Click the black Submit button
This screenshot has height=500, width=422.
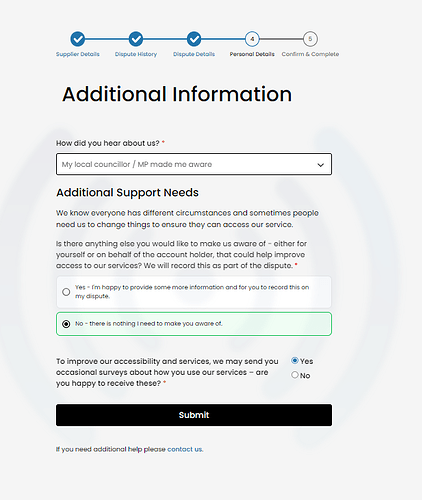pos(194,415)
